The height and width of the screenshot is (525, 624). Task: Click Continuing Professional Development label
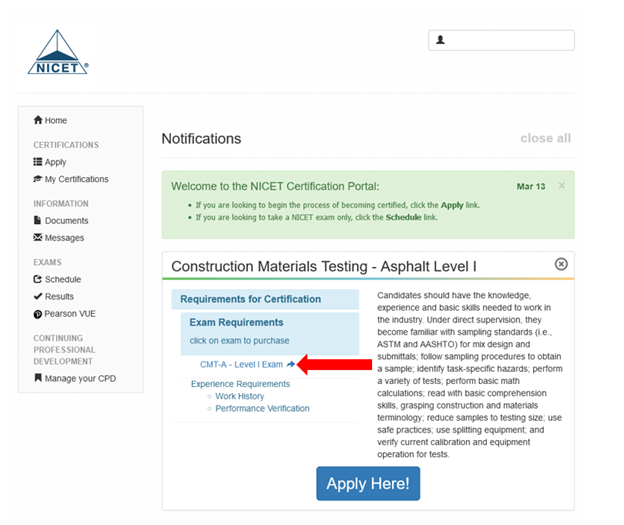point(64,349)
